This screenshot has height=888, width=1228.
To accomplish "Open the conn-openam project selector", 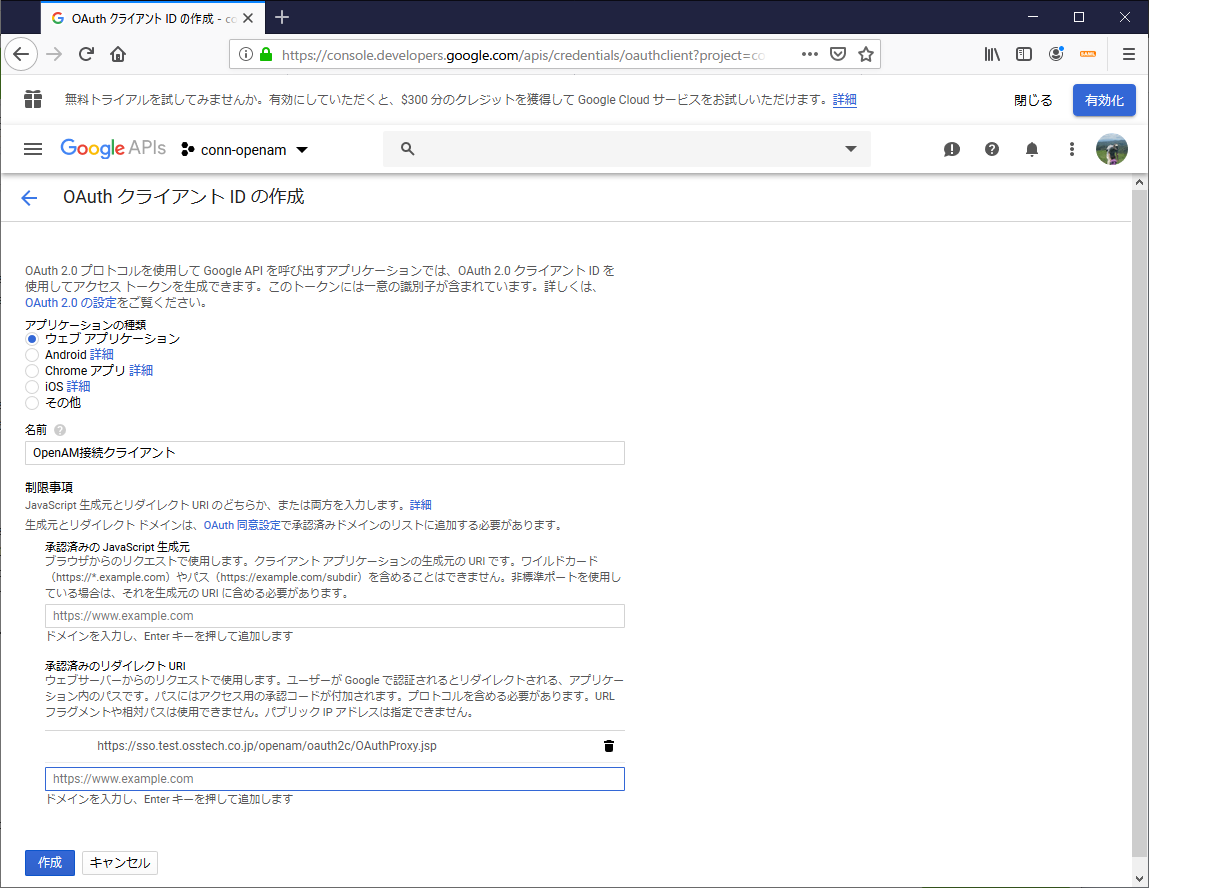I will pos(243,148).
